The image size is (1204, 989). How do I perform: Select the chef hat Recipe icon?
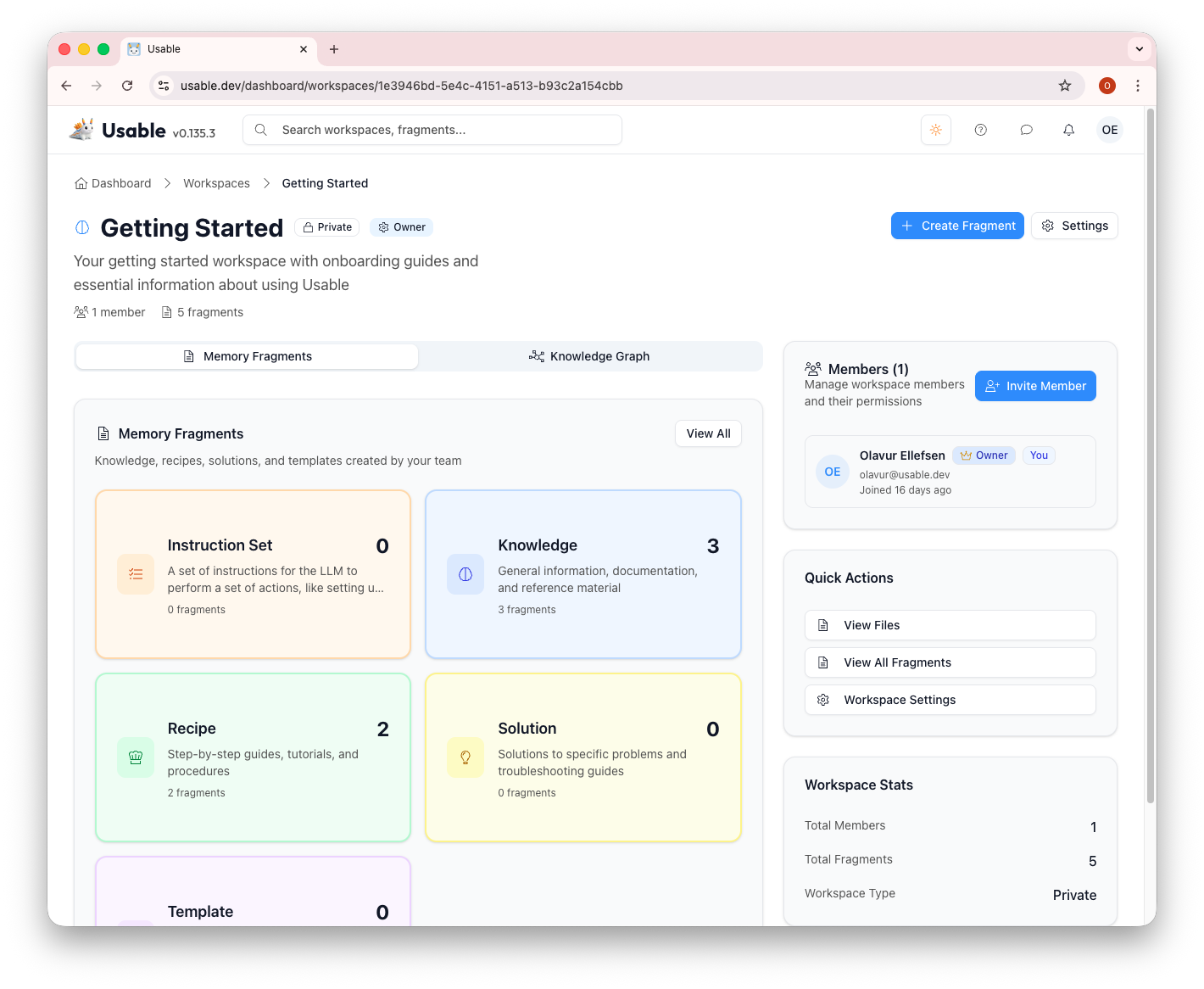(x=136, y=757)
